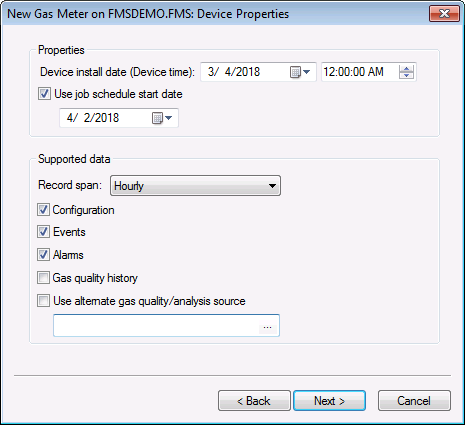Uncheck Use job schedule start date
This screenshot has width=465, height=425.
pyautogui.click(x=44, y=94)
